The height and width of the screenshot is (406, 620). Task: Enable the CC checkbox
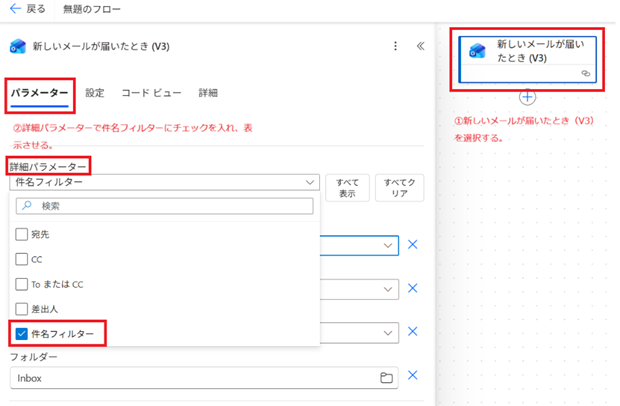click(x=22, y=259)
